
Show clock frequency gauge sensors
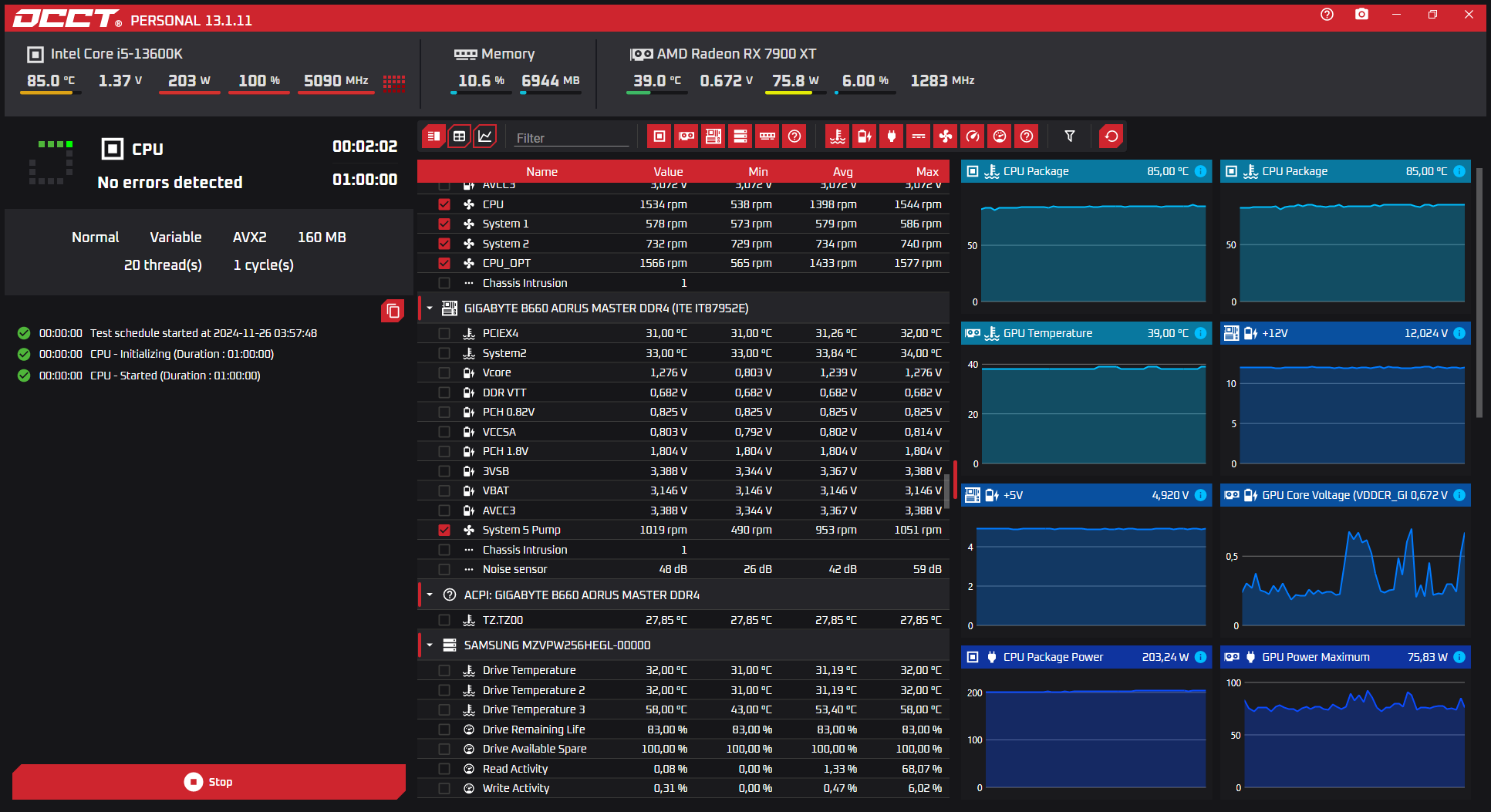[x=973, y=136]
